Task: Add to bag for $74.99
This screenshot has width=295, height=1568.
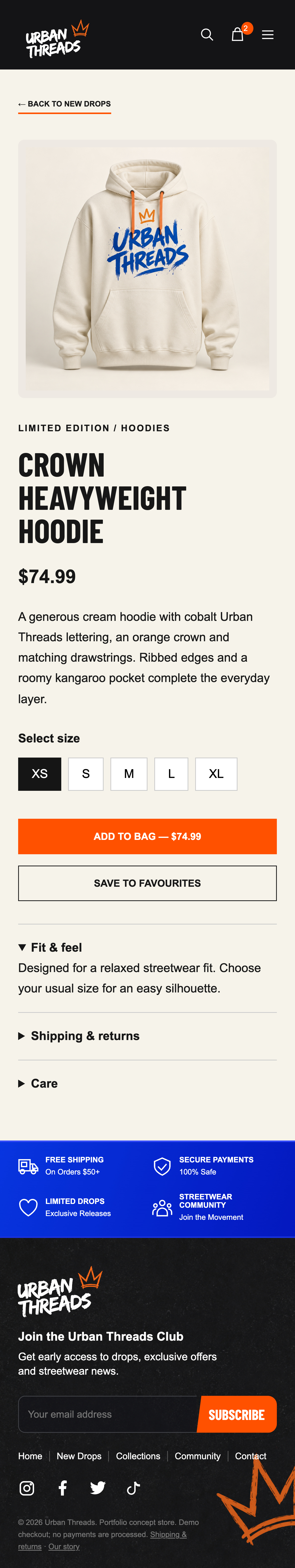Action: (x=147, y=836)
